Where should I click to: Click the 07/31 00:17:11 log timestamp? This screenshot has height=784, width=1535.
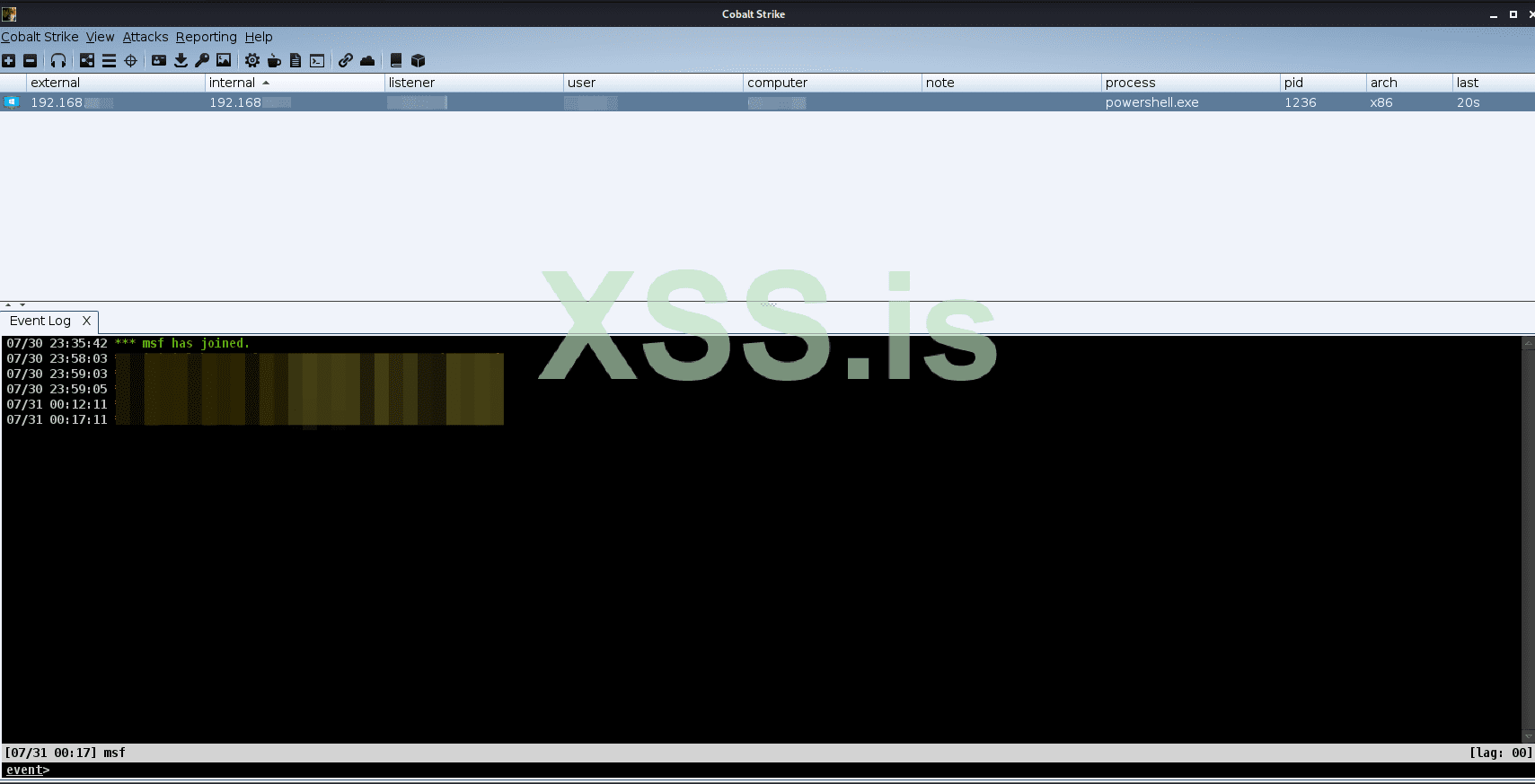point(57,419)
